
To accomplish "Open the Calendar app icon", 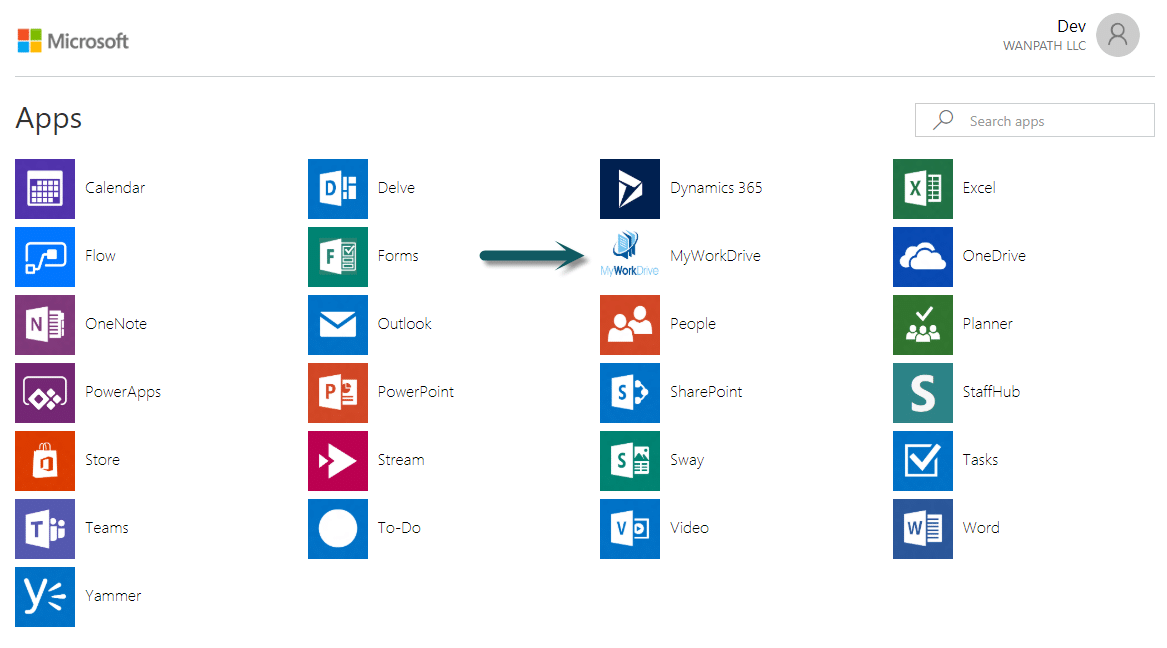I will tap(45, 188).
